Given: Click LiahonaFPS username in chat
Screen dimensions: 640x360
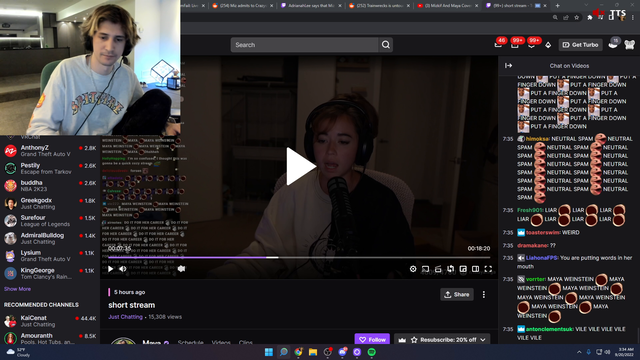Looking at the screenshot, I should click(x=542, y=258).
